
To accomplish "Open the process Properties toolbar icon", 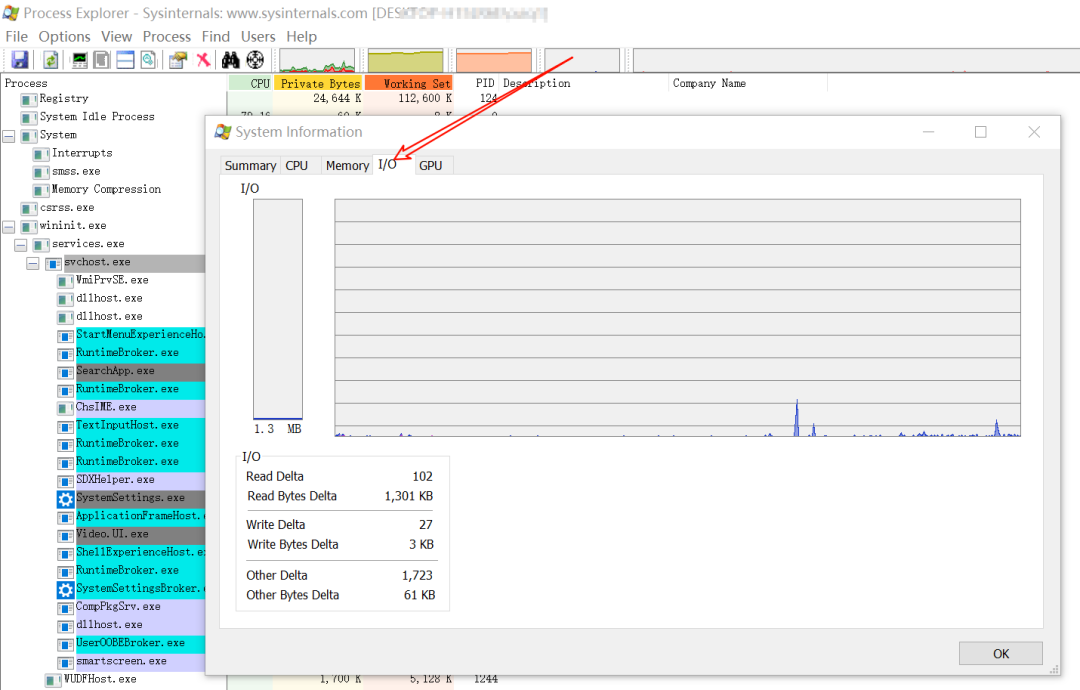I will point(178,60).
